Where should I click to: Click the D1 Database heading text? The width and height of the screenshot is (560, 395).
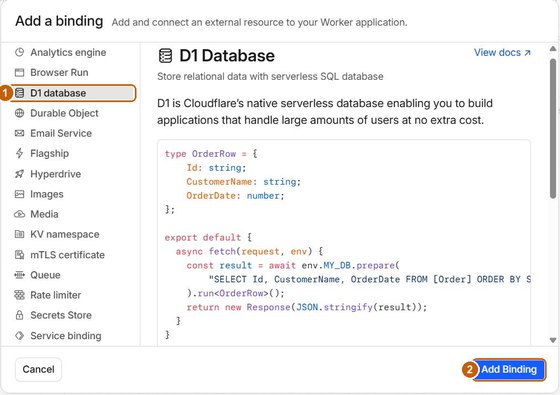(227, 56)
